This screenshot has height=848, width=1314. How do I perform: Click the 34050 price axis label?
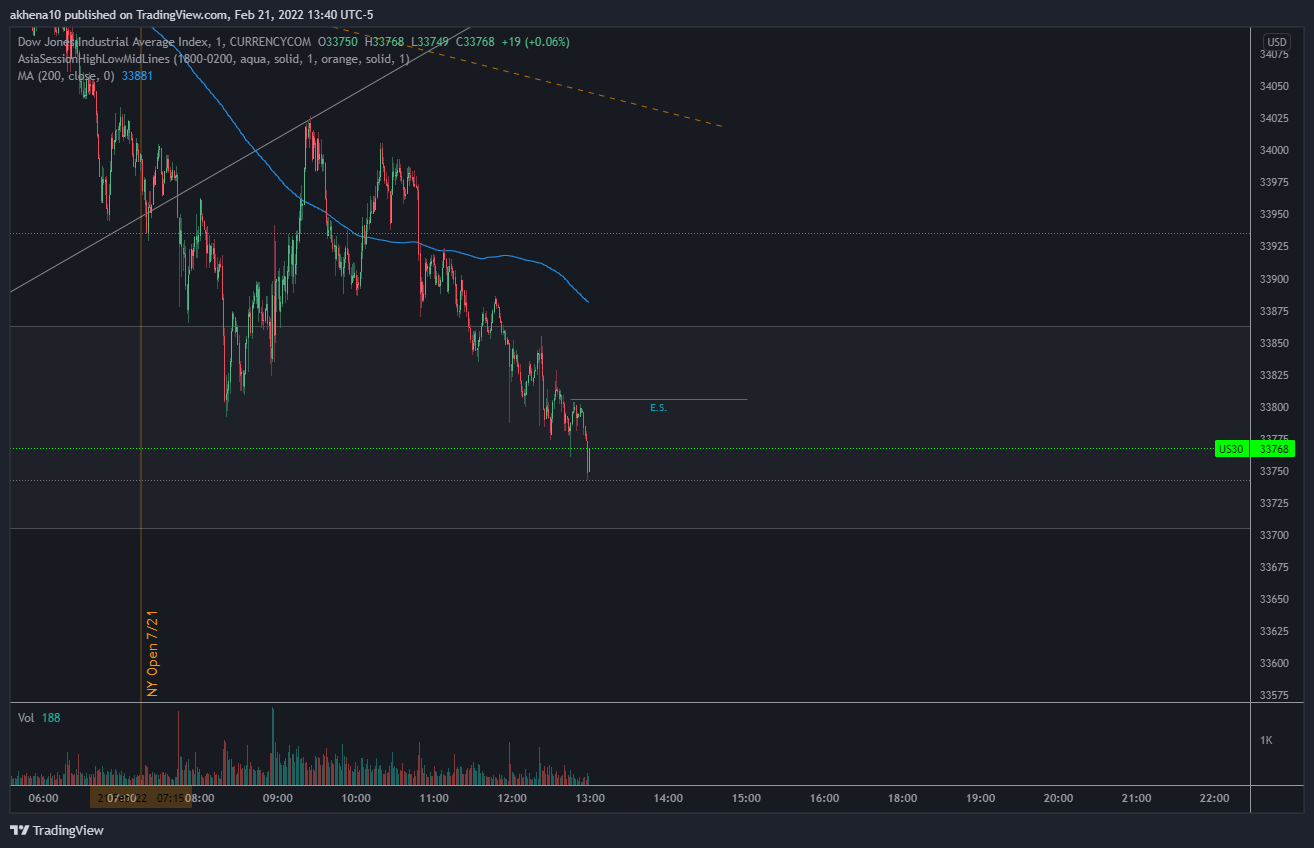[1273, 86]
